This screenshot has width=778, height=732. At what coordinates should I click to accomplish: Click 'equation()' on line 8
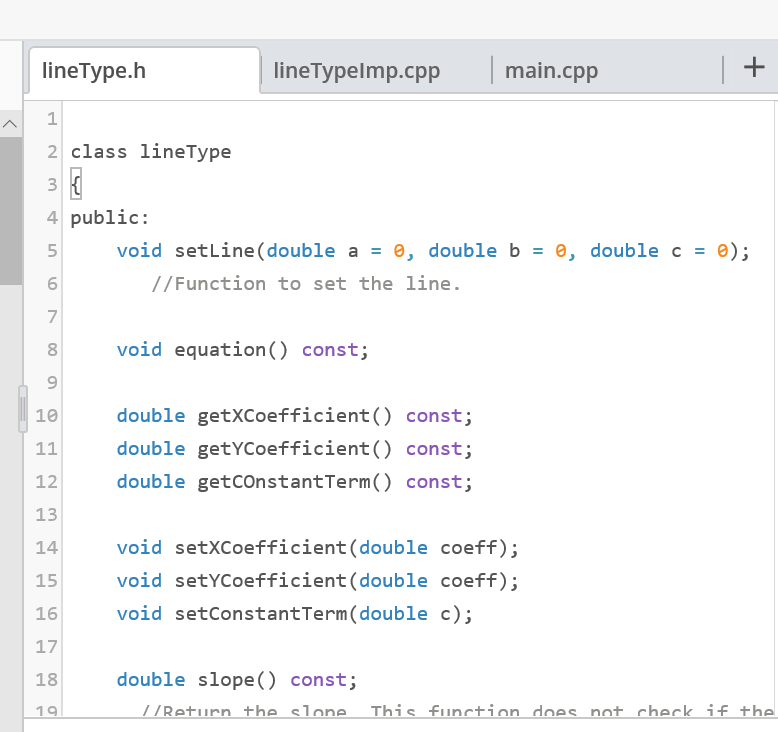231,350
